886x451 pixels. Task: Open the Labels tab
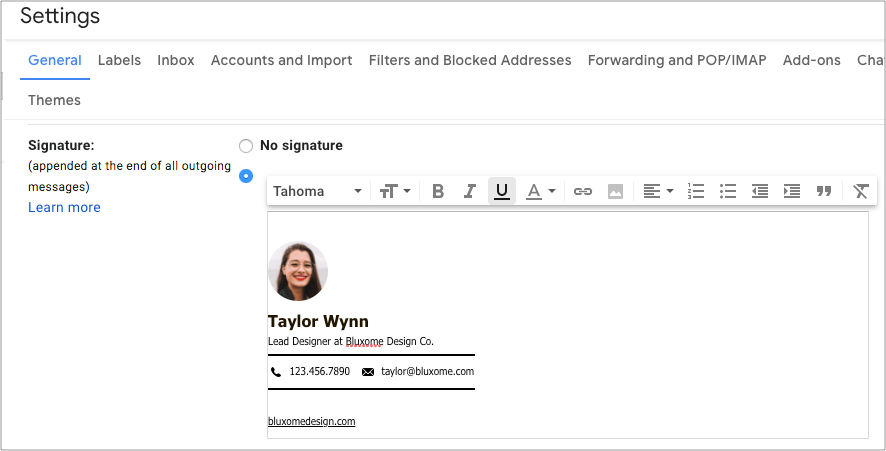click(x=119, y=60)
